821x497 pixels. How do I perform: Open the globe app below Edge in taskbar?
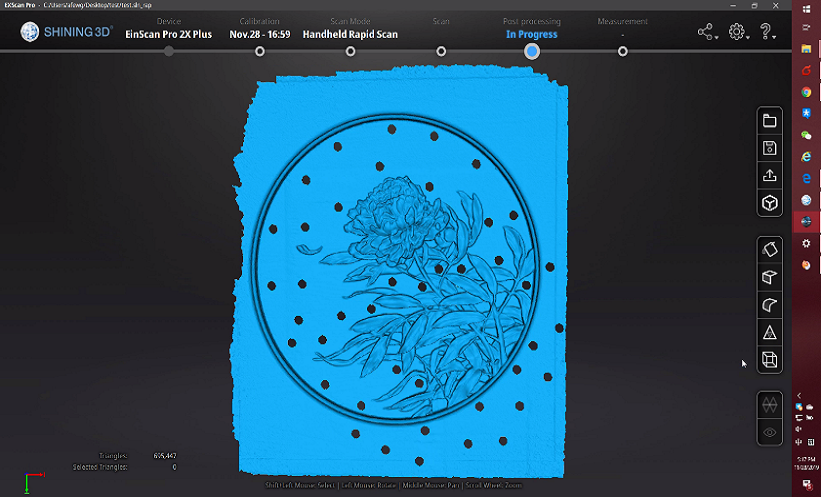806,200
